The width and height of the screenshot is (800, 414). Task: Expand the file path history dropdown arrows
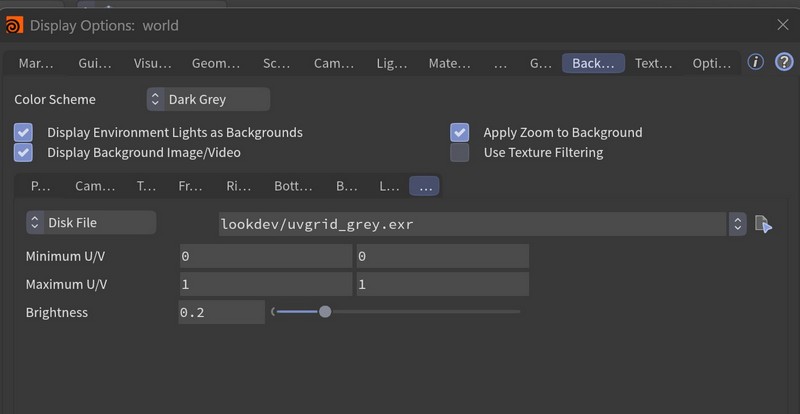pyautogui.click(x=737, y=224)
